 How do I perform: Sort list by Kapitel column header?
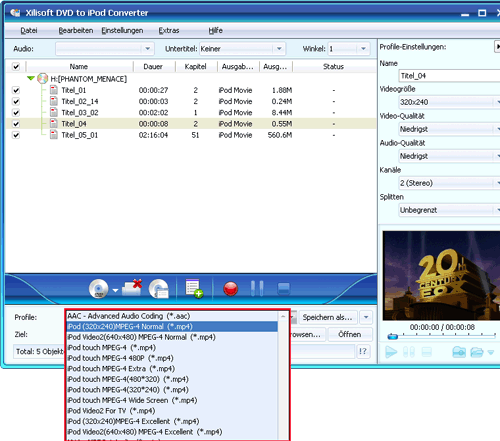pos(195,67)
